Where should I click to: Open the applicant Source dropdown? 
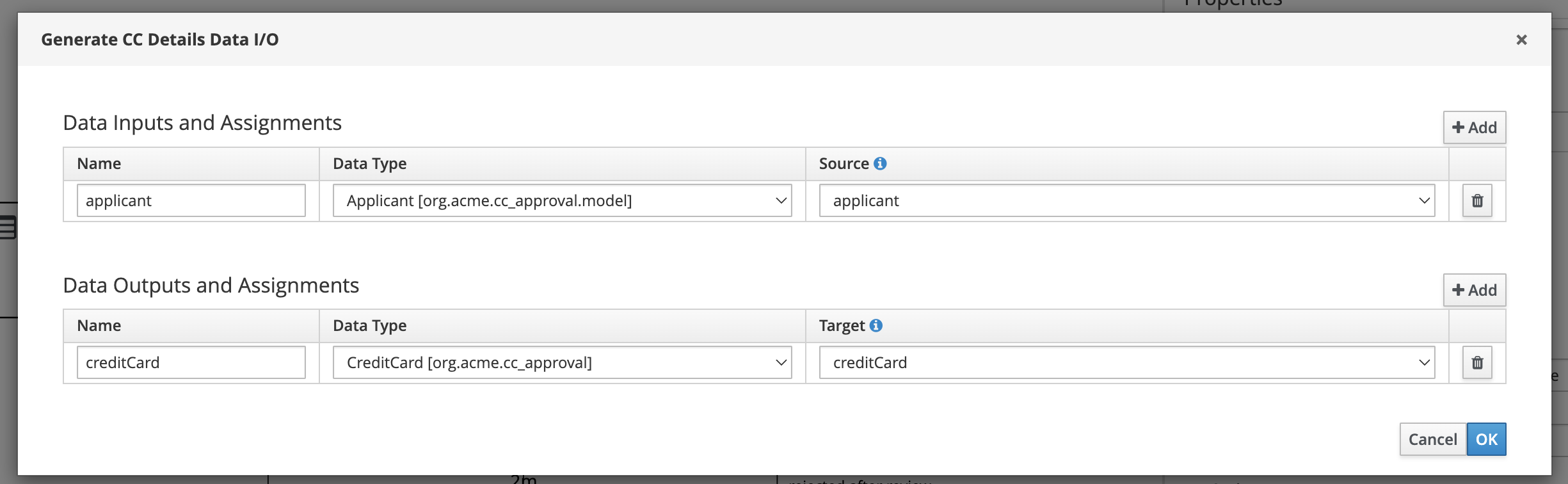(1127, 201)
